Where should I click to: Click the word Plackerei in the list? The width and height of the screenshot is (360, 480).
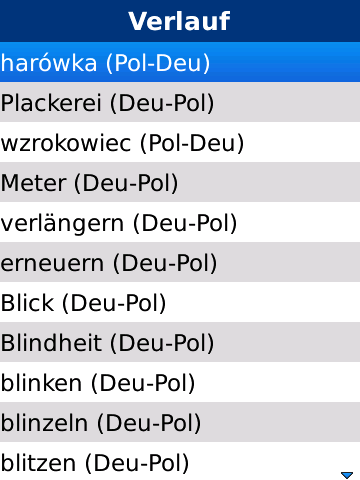[x=51, y=103]
